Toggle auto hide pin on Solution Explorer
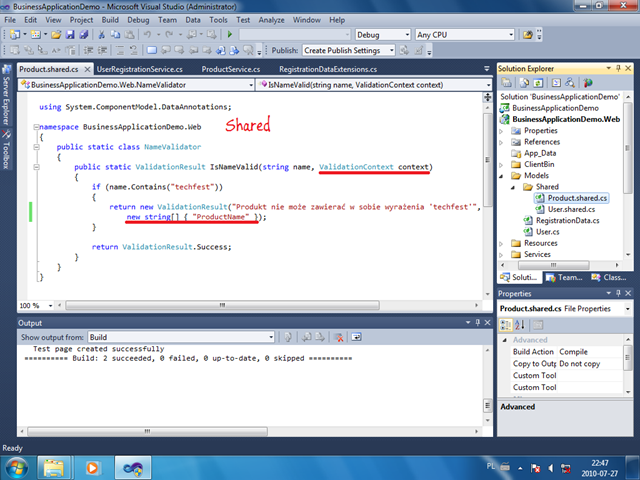 [618, 68]
